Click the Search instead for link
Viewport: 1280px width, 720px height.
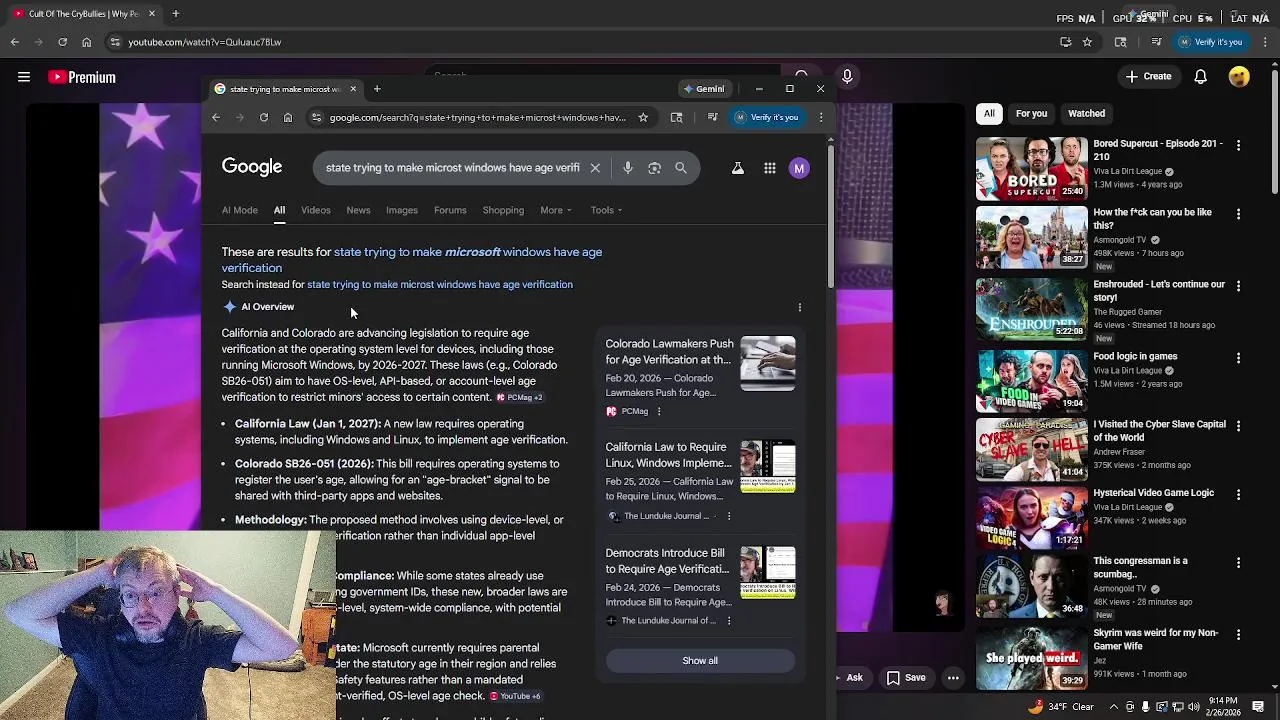pos(440,285)
